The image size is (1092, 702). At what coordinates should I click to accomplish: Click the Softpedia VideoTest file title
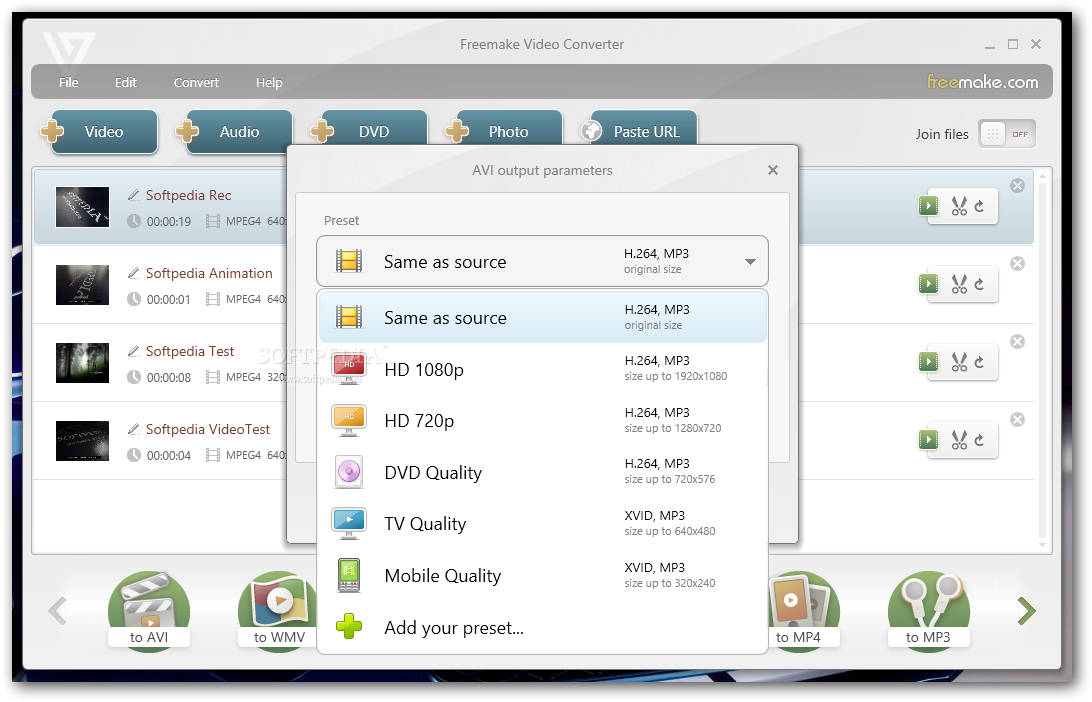[x=208, y=429]
